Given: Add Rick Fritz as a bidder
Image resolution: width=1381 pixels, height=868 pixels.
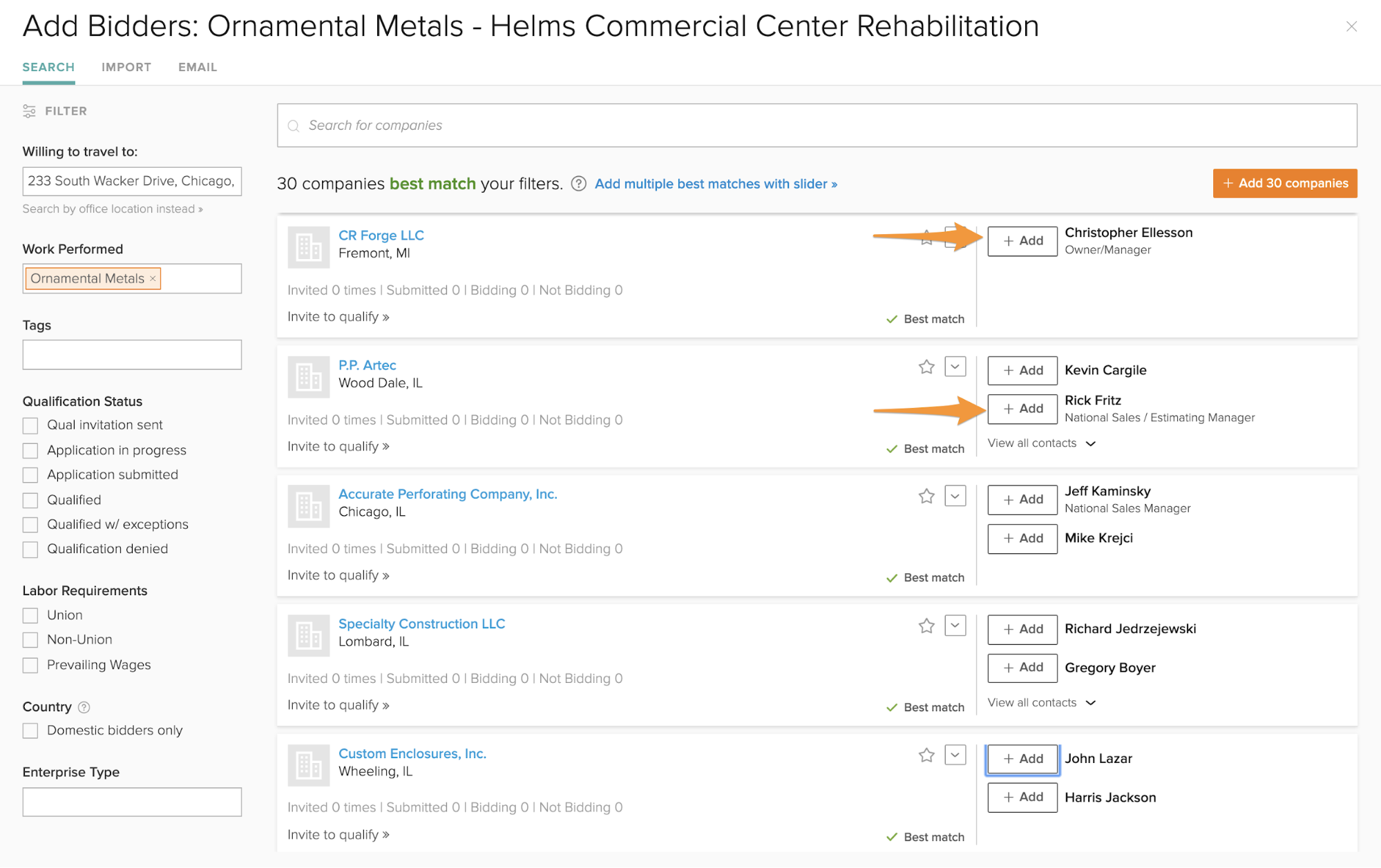Looking at the screenshot, I should [1022, 409].
